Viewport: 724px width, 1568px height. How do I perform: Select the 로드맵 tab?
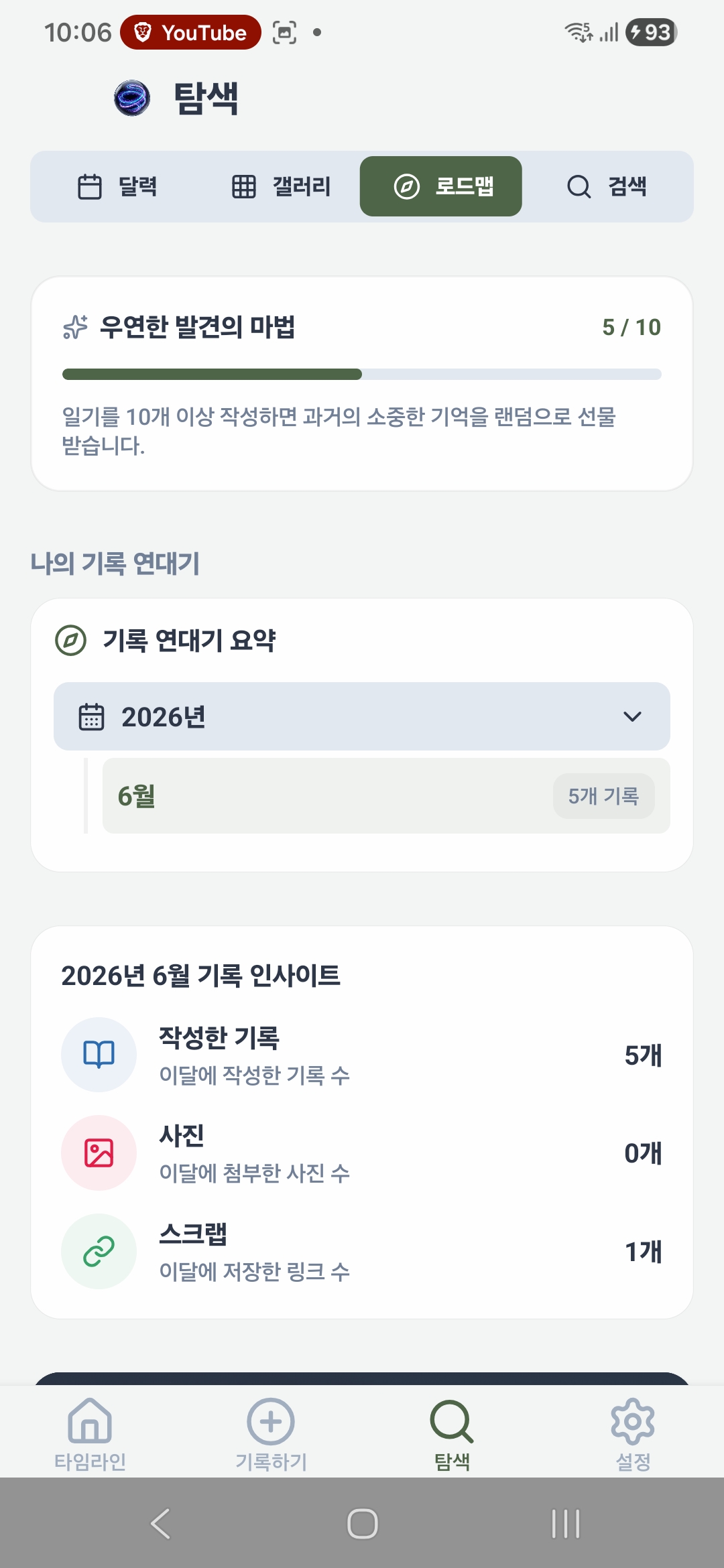point(441,186)
